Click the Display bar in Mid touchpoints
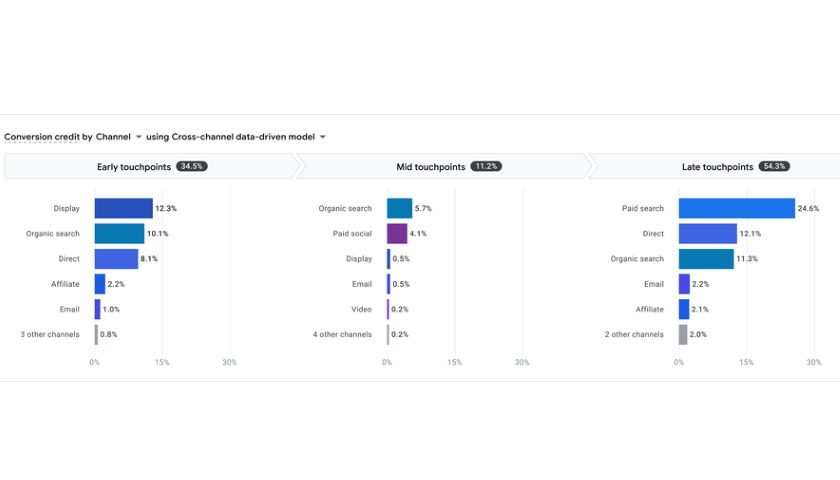 tap(388, 259)
